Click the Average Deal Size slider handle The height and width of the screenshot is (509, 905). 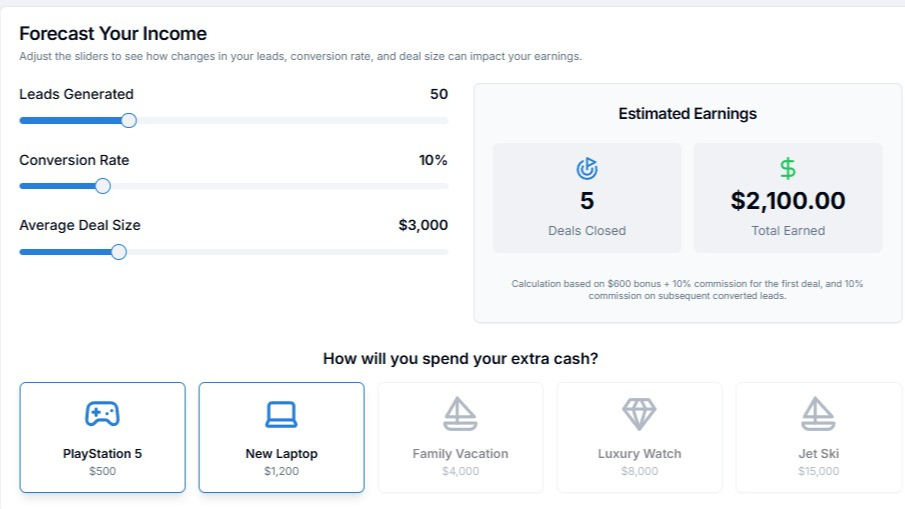(x=118, y=252)
